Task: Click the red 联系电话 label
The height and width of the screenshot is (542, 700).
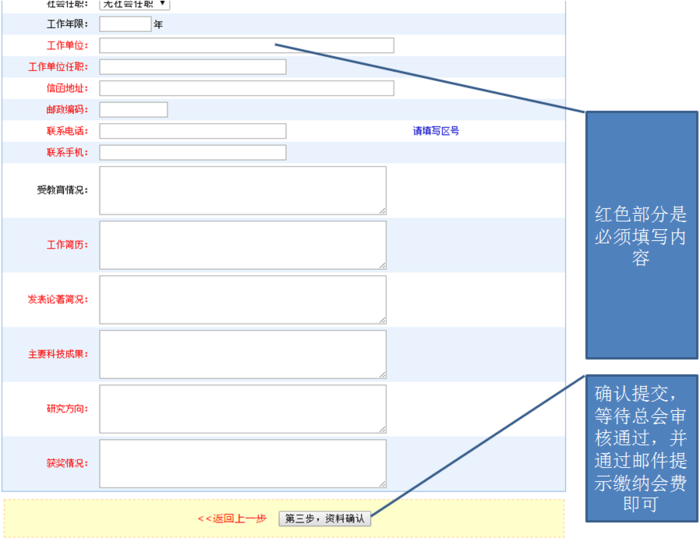Action: 67,131
